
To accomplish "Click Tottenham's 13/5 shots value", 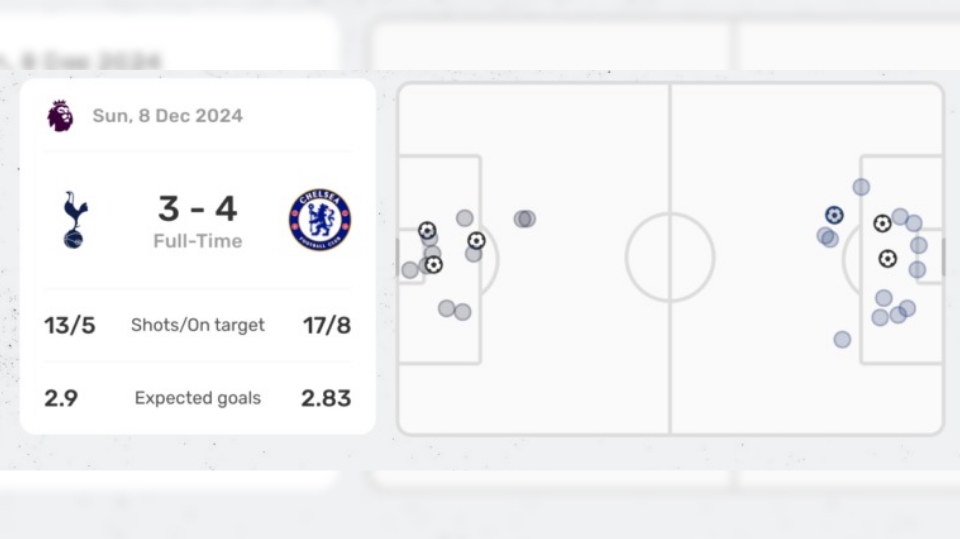I will [70, 325].
